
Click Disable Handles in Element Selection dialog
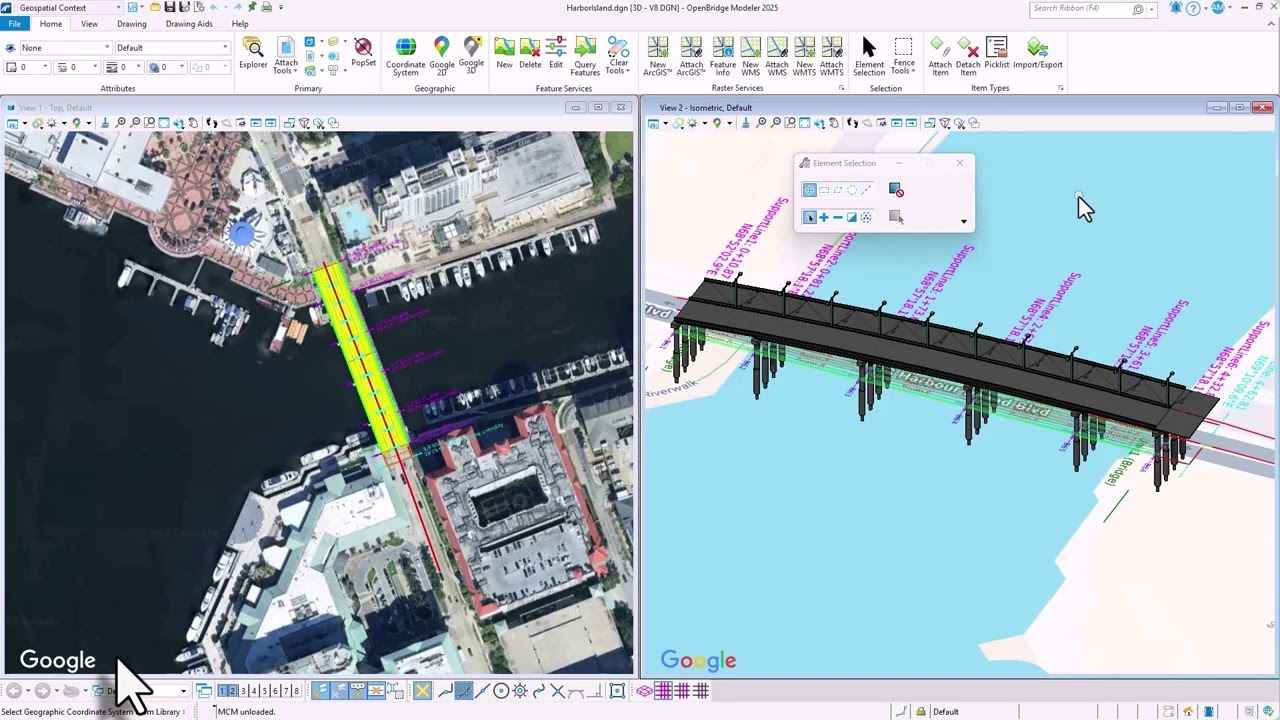click(x=896, y=190)
